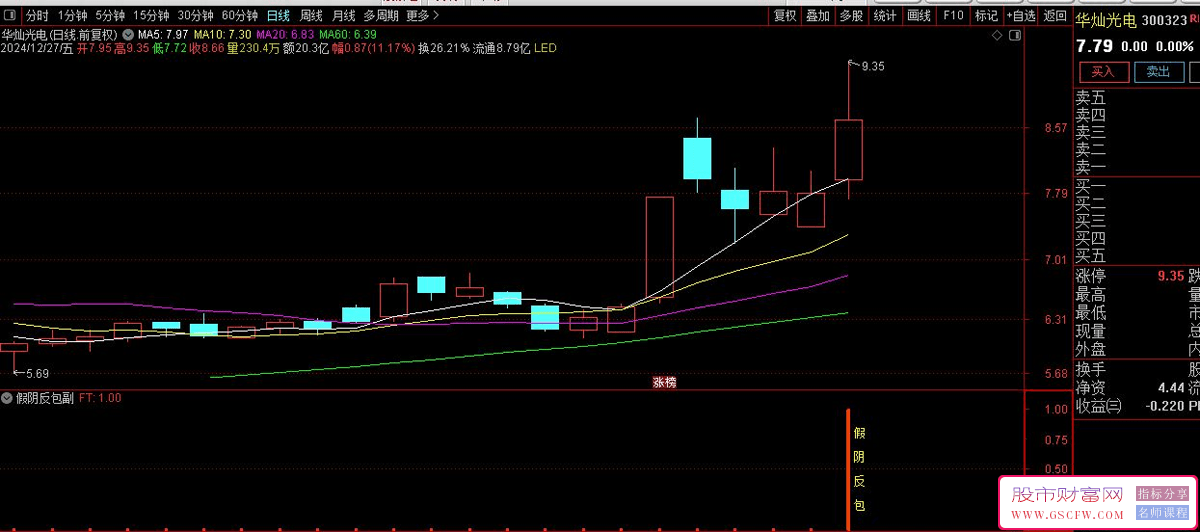This screenshot has width=1200, height=532.
Task: Activate the 画线 drawing tool
Action: (918, 15)
